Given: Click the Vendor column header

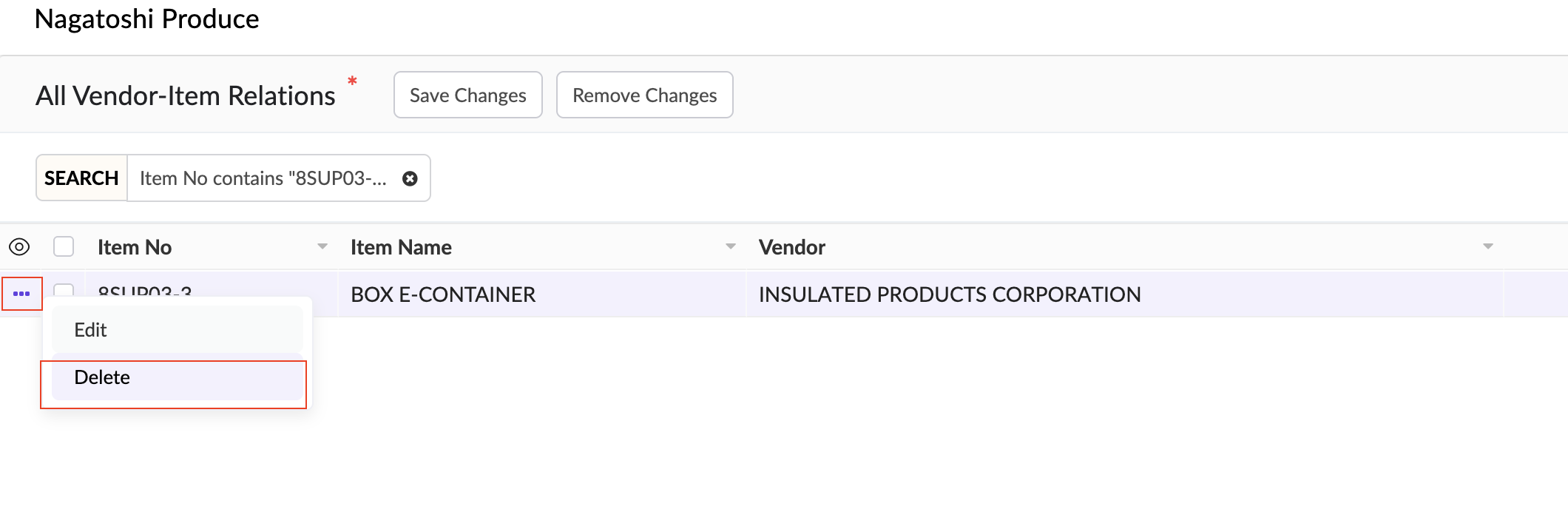Looking at the screenshot, I should click(792, 247).
